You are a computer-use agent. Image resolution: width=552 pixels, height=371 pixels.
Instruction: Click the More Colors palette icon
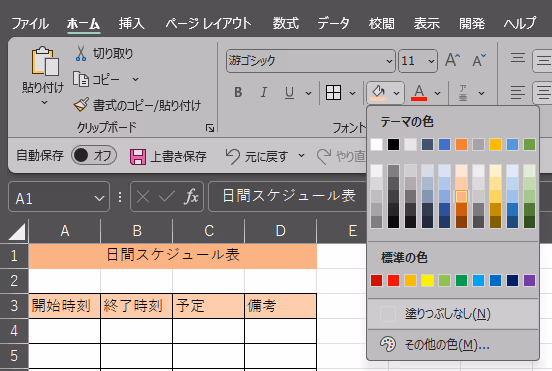pos(388,345)
